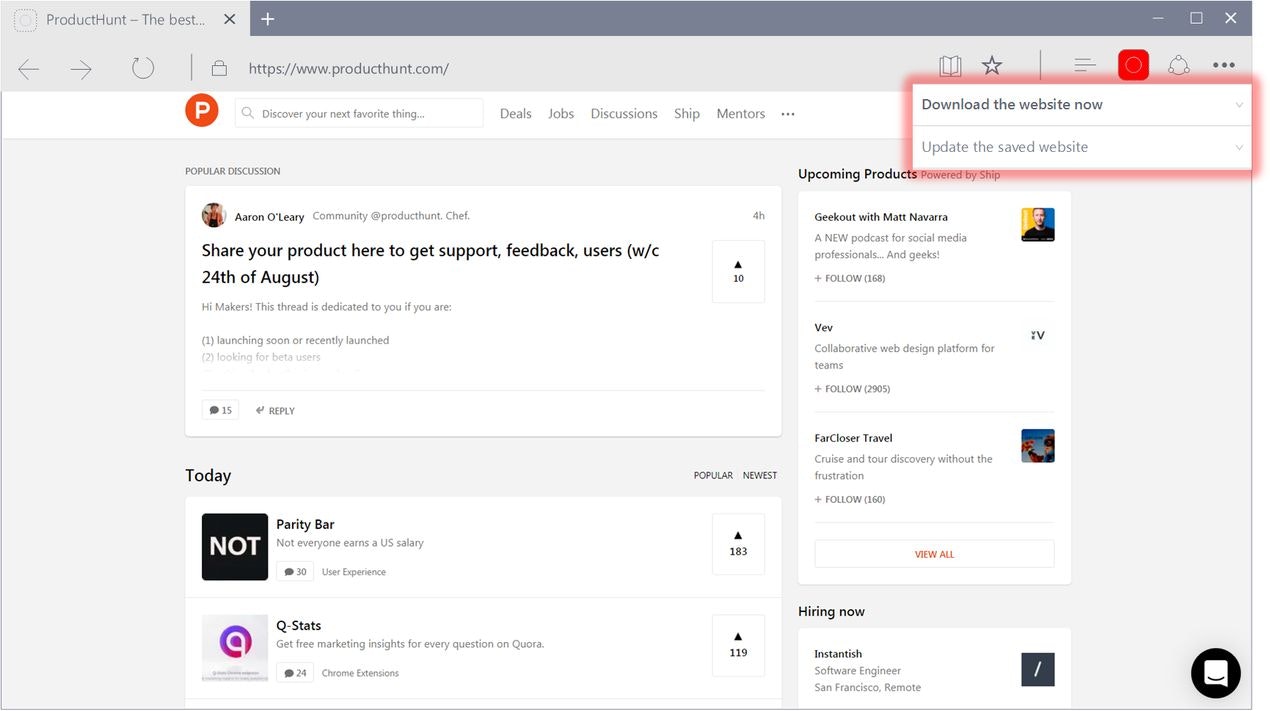1270x711 pixels.
Task: Open the Geekout with Matt Navarra thumbnail
Action: coord(1038,225)
